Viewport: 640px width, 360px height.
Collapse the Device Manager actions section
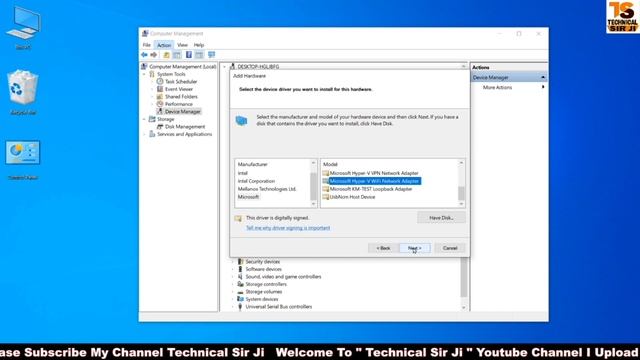[x=543, y=77]
